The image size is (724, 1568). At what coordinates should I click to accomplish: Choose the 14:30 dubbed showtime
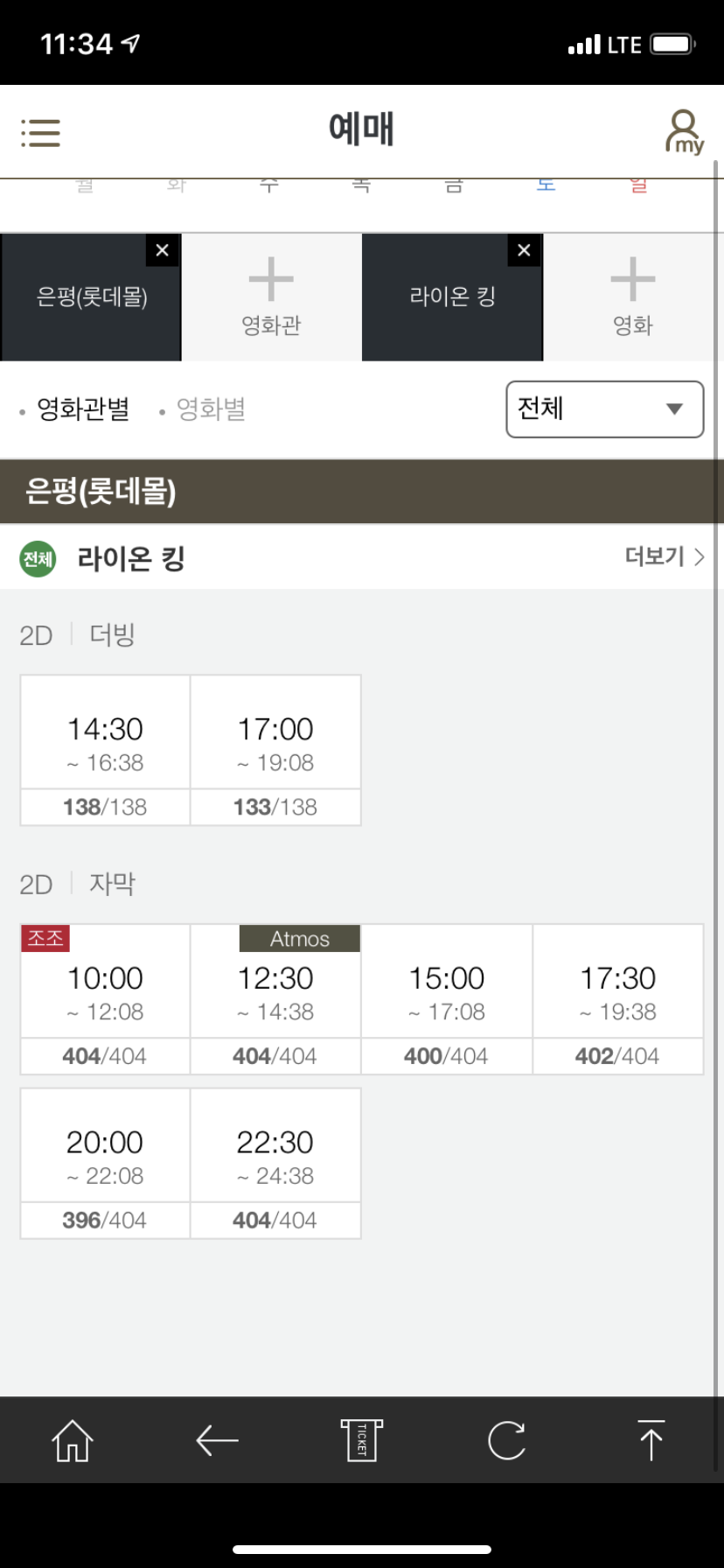pos(105,750)
